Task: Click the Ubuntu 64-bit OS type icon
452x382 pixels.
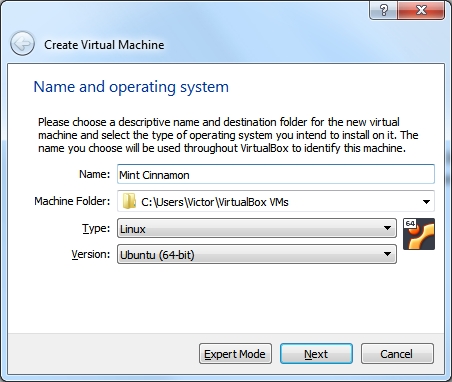Action: [x=419, y=234]
